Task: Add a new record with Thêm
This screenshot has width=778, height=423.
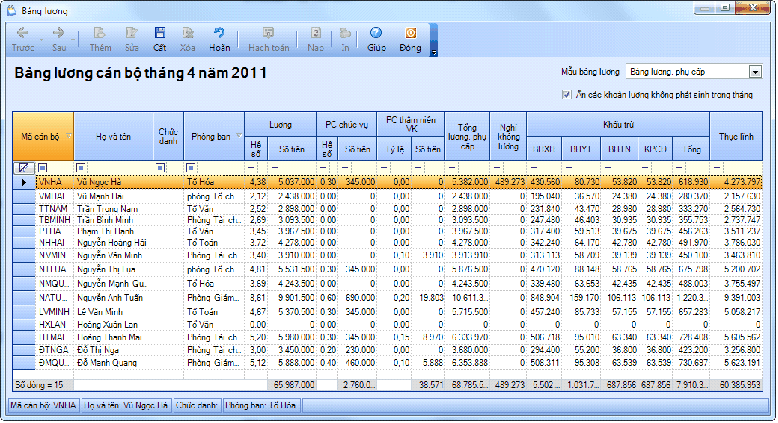Action: pyautogui.click(x=100, y=40)
